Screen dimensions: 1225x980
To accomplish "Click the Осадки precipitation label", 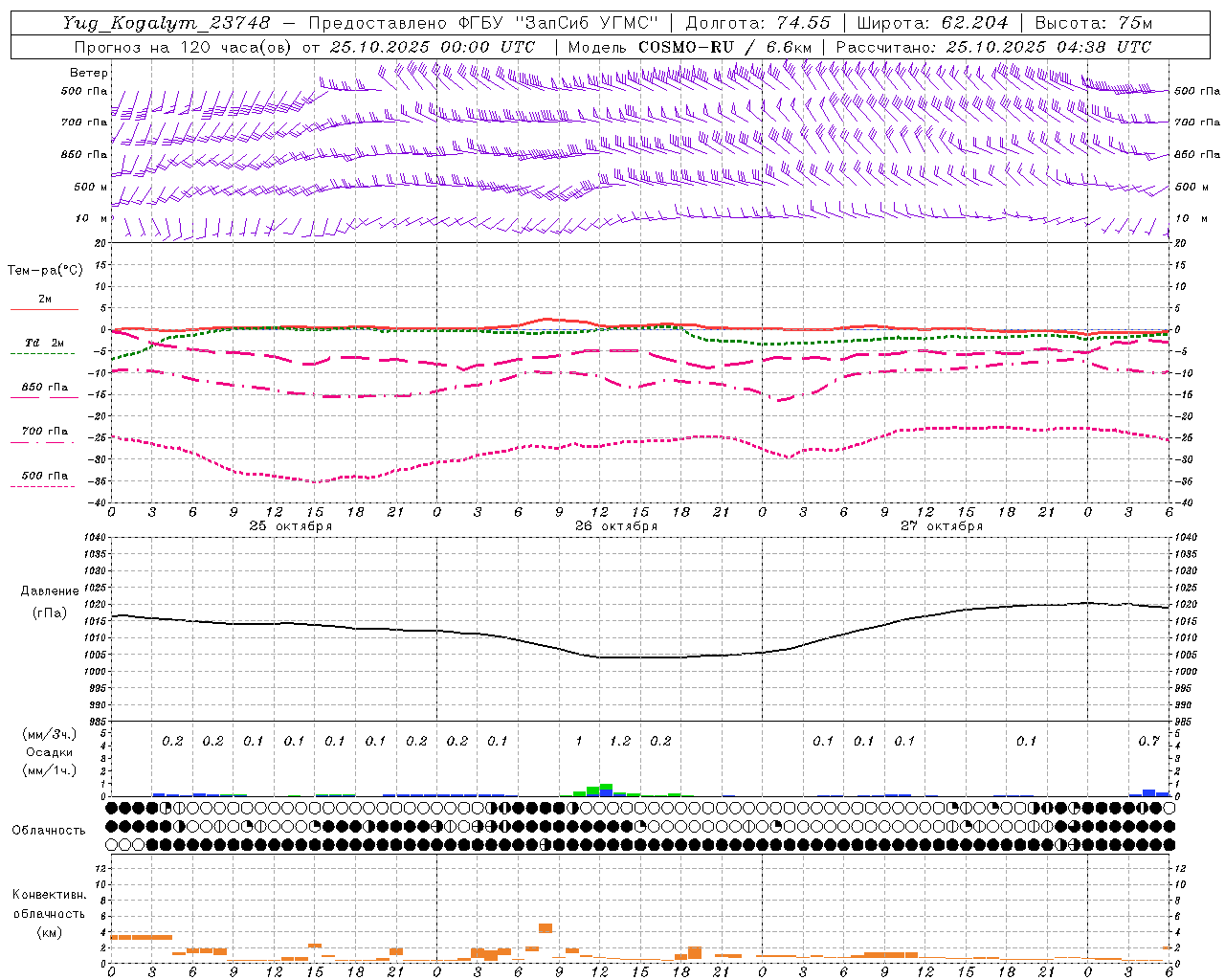I will point(50,752).
